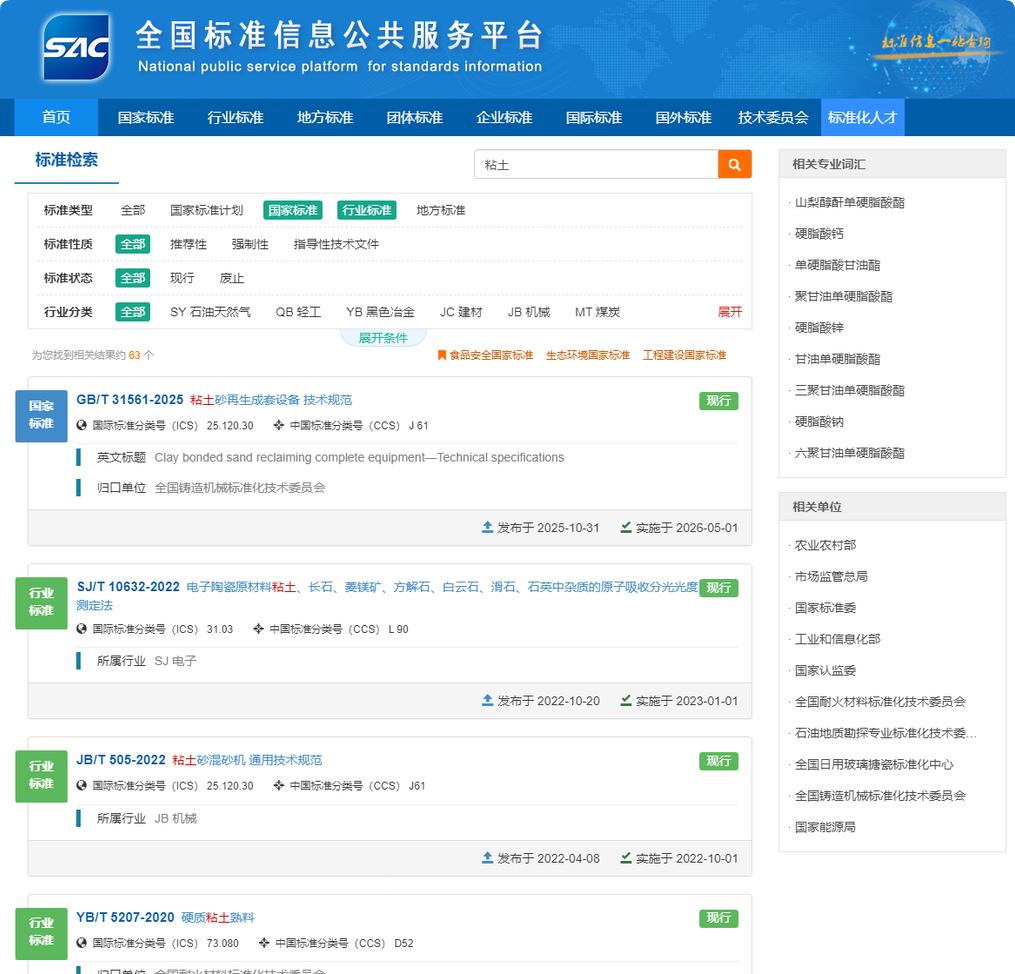This screenshot has height=974, width=1015.
Task: Select 推荐性 in 标准性质 row
Action: tap(188, 244)
